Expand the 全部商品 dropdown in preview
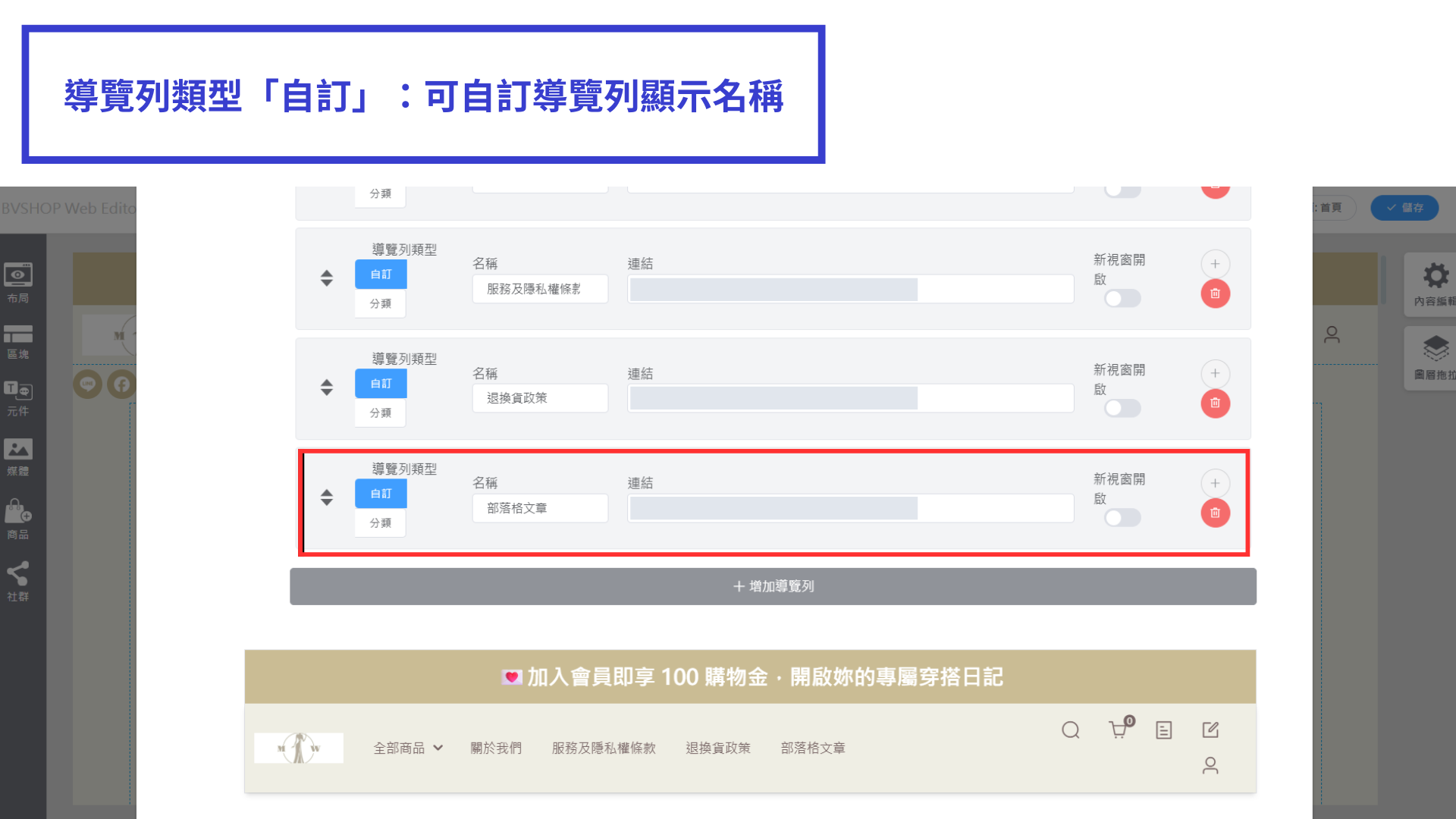The height and width of the screenshot is (819, 1456). click(x=408, y=748)
